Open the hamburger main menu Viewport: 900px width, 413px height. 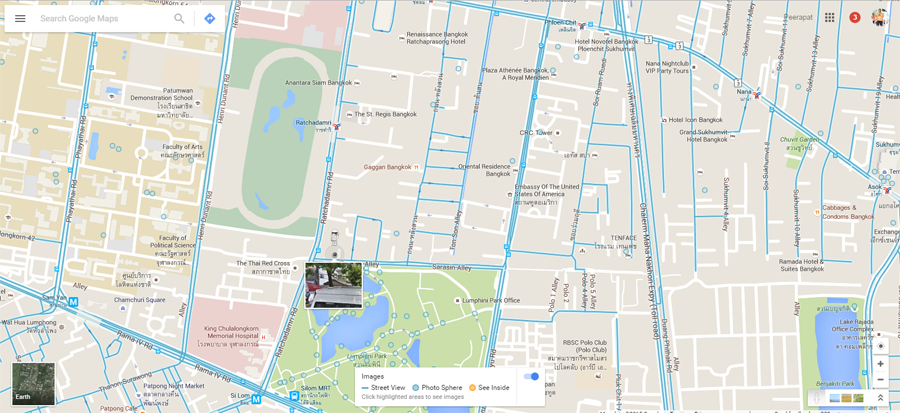point(20,18)
